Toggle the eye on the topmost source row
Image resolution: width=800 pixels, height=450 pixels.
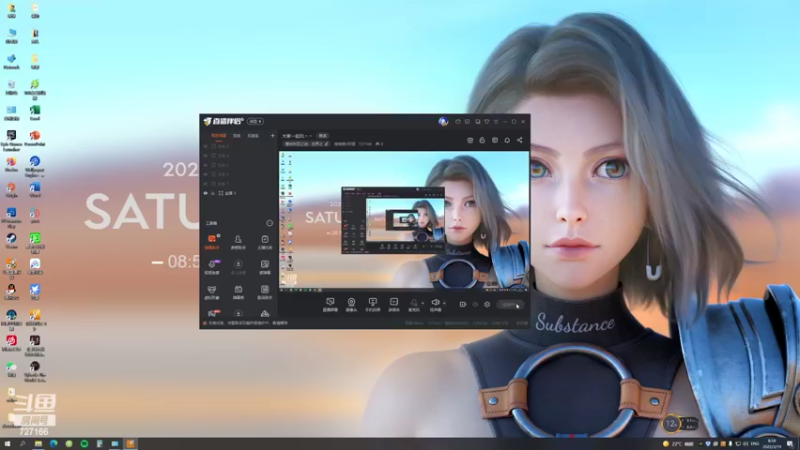pyautogui.click(x=206, y=146)
